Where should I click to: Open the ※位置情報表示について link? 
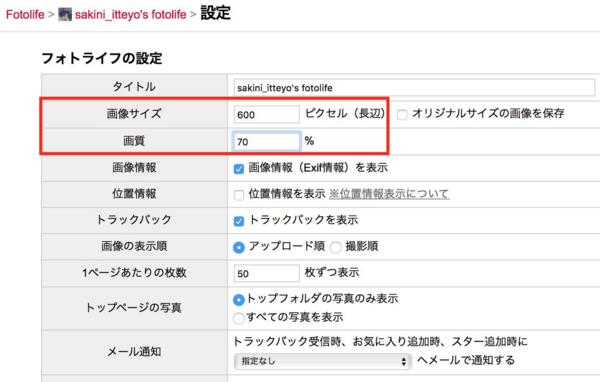click(x=389, y=194)
